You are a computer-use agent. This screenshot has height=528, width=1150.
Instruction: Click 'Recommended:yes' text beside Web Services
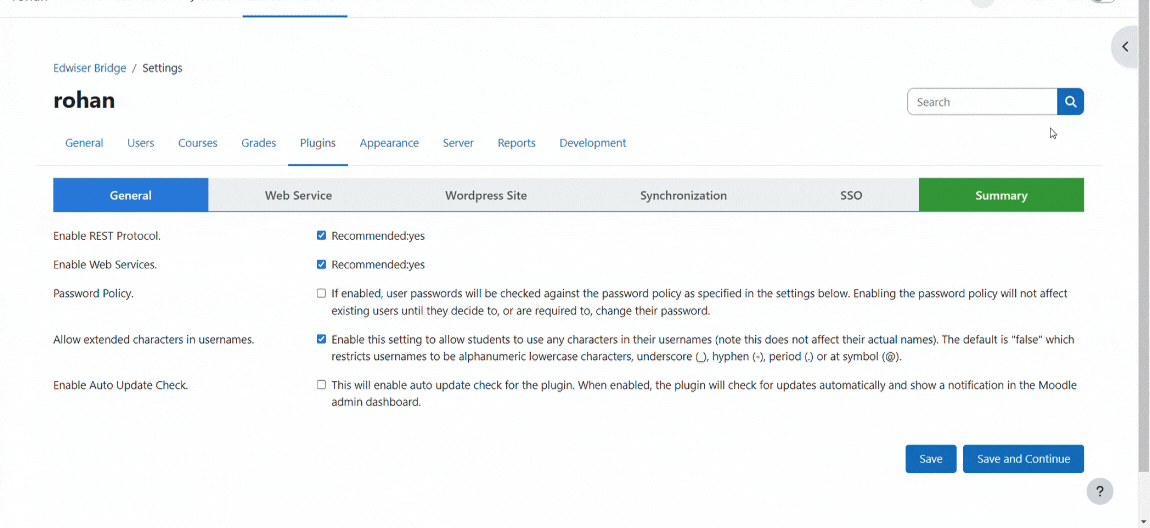(378, 265)
